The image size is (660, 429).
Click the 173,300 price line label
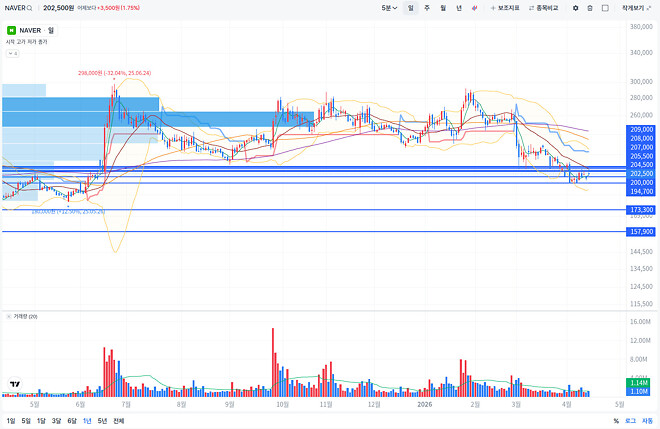pos(641,210)
